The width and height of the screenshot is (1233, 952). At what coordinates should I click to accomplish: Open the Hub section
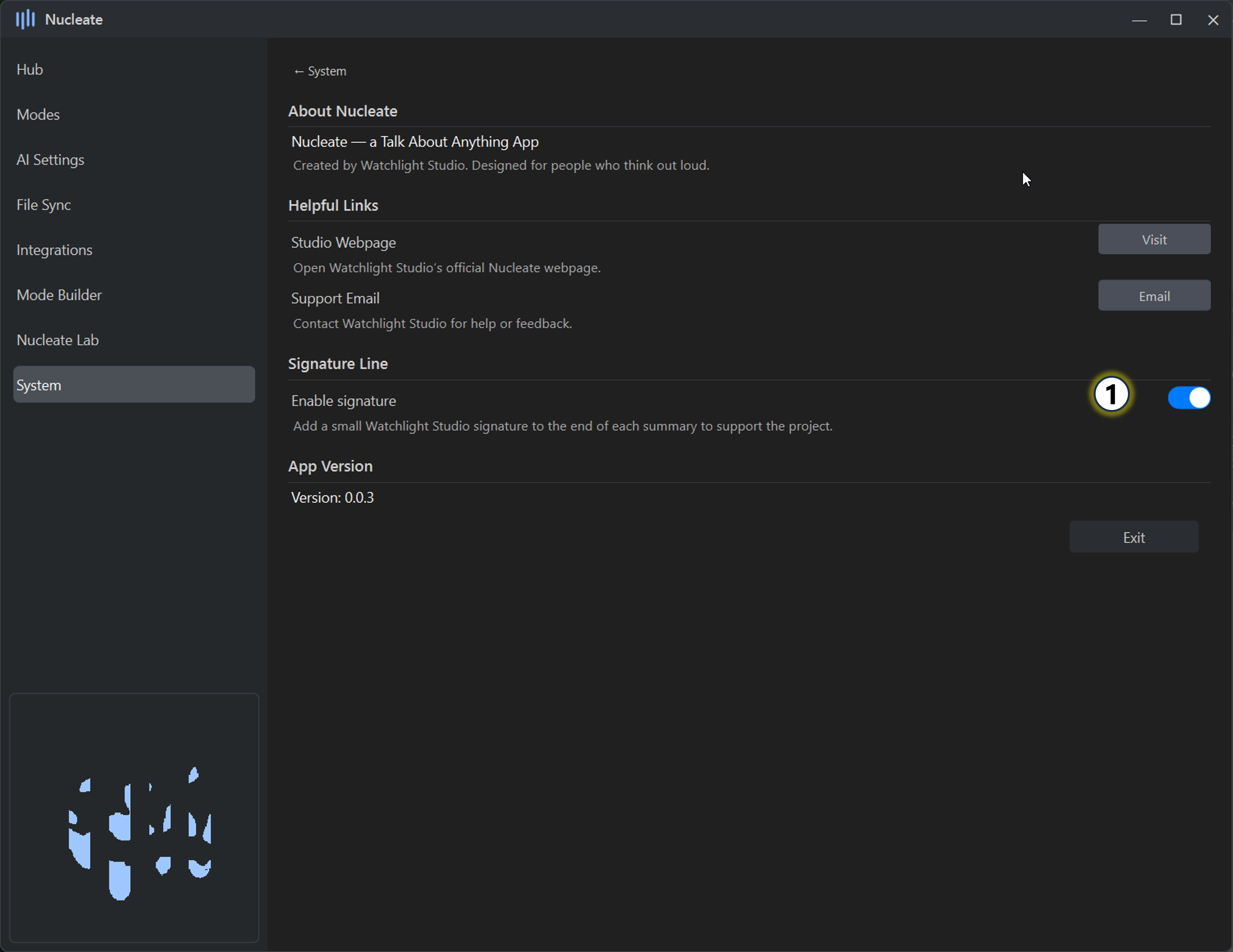[30, 69]
